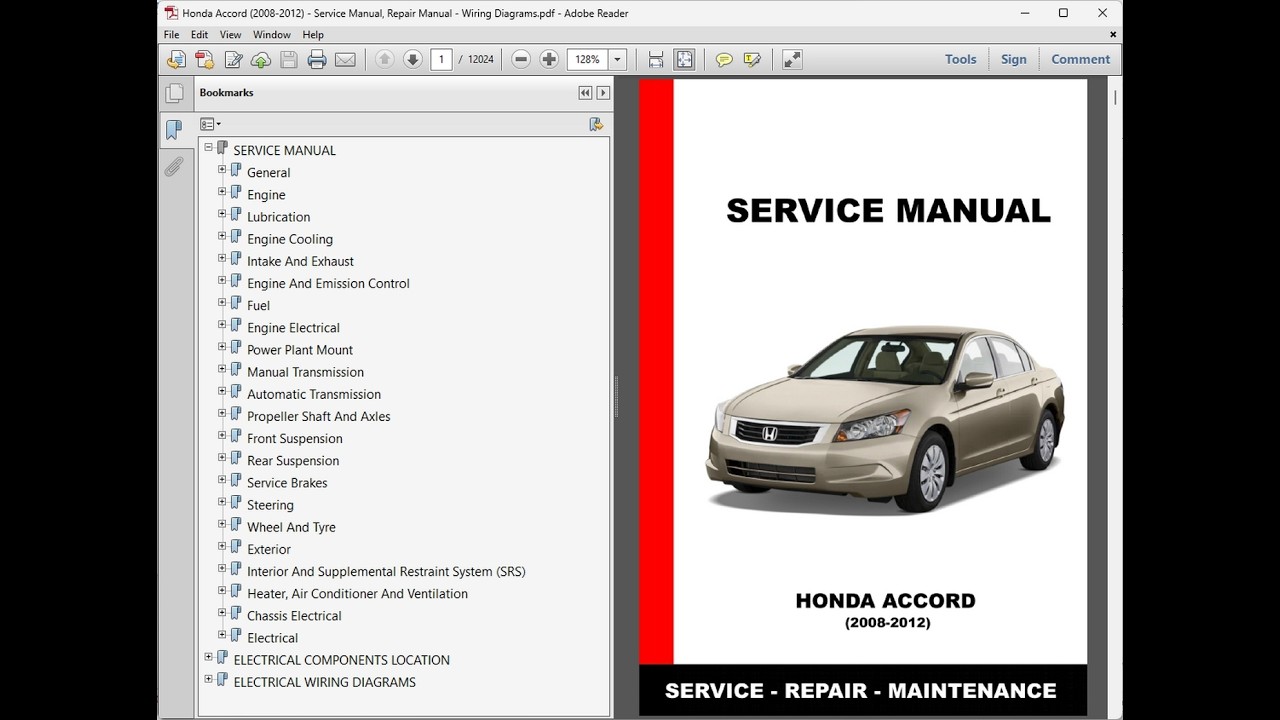This screenshot has height=720, width=1280.
Task: Go to previous page arrow icon
Action: 384,59
